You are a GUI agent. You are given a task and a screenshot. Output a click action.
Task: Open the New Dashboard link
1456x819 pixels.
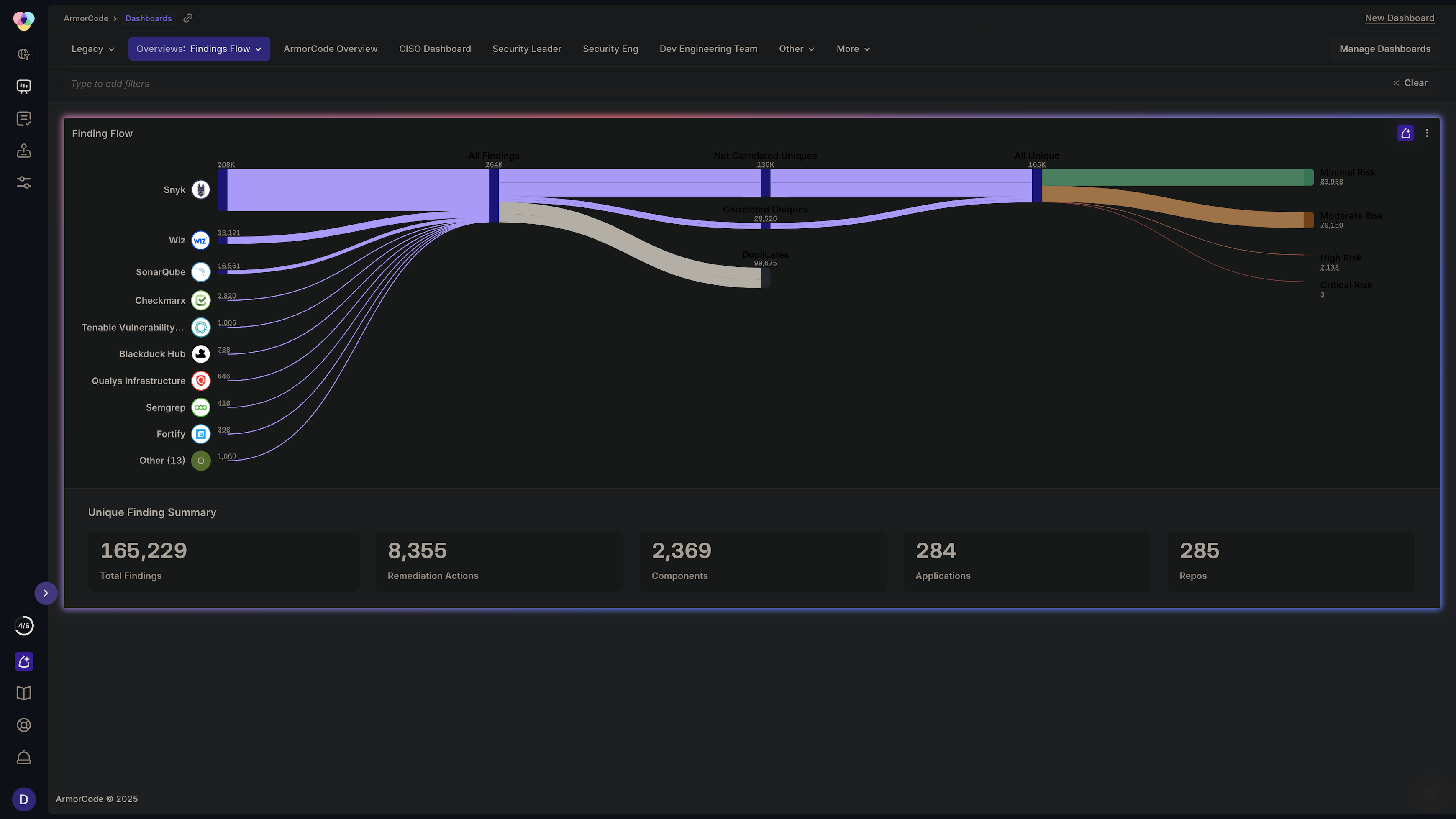point(1400,18)
